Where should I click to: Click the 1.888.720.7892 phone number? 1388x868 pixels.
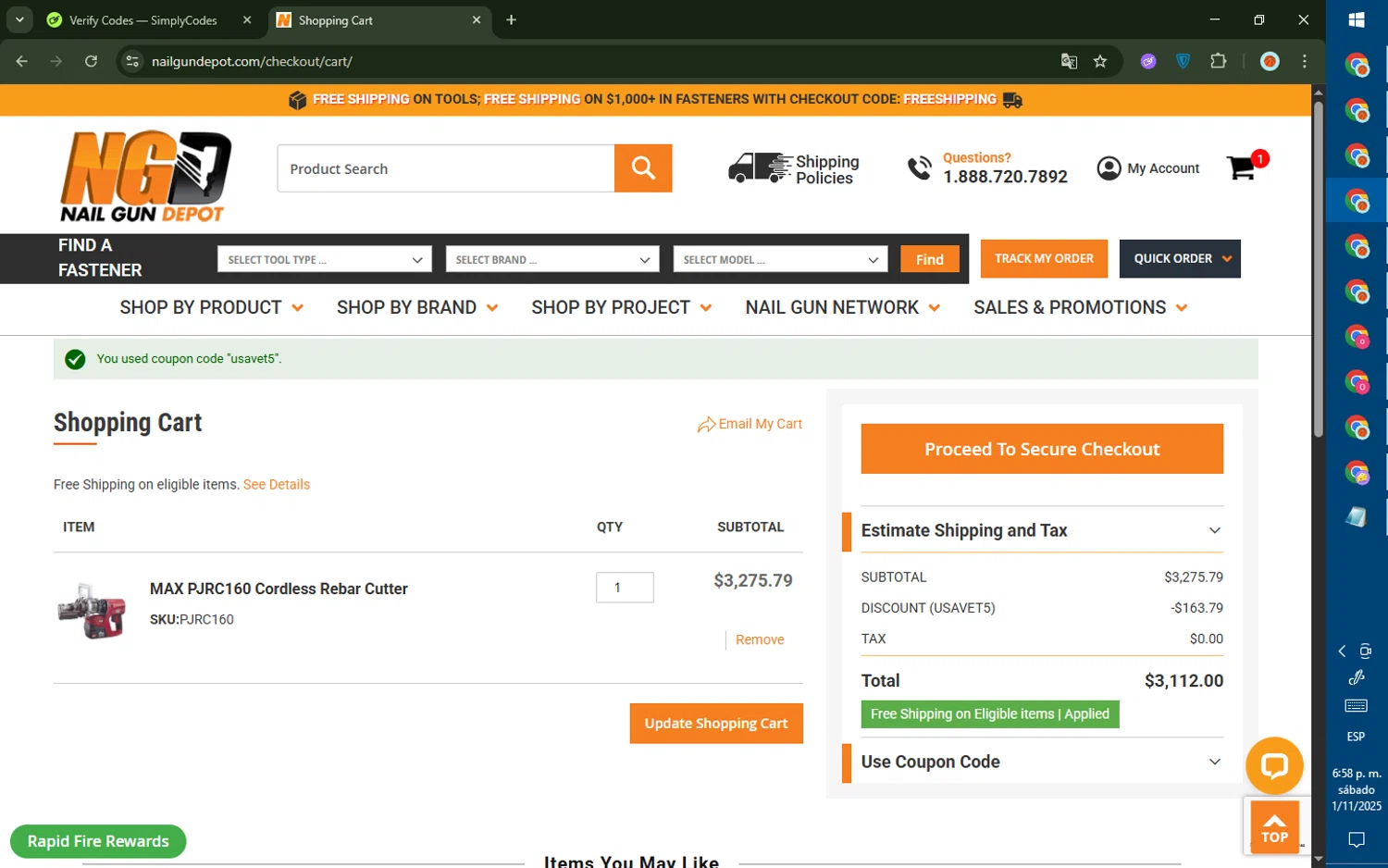1005,177
